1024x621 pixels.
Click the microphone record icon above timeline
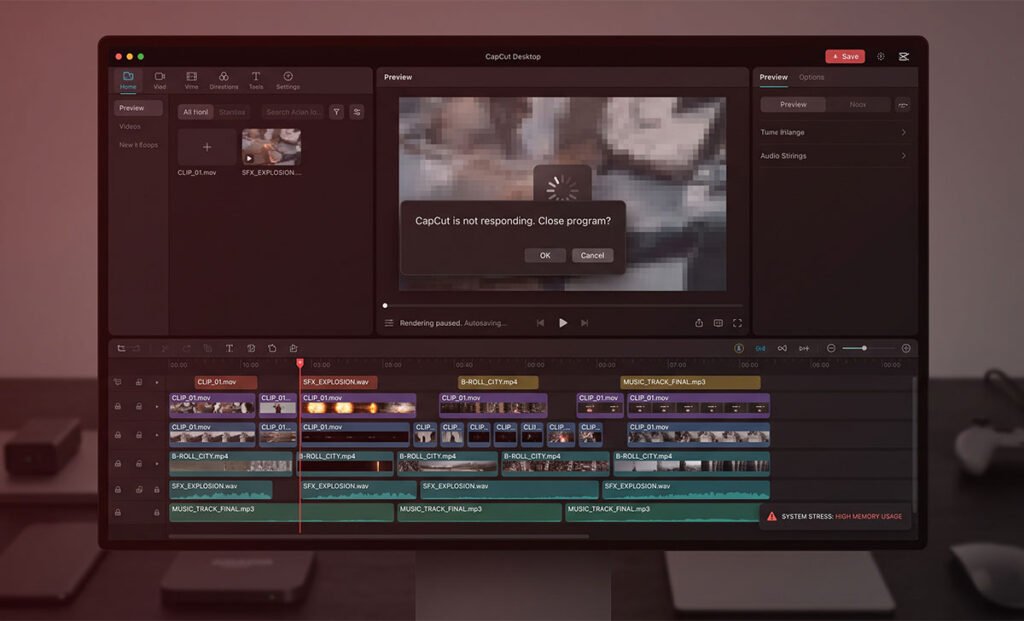click(x=739, y=349)
